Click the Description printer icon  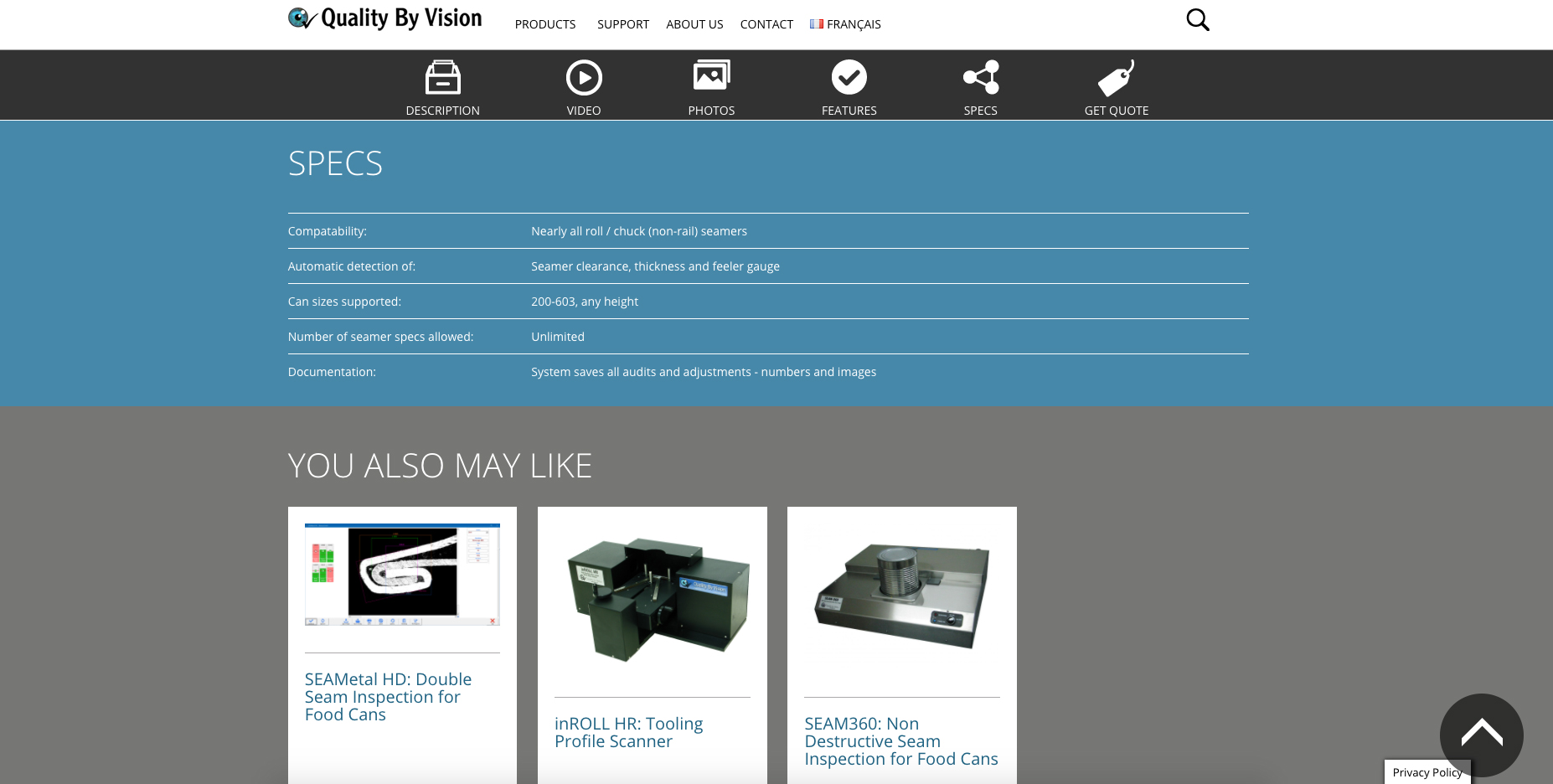pyautogui.click(x=443, y=77)
